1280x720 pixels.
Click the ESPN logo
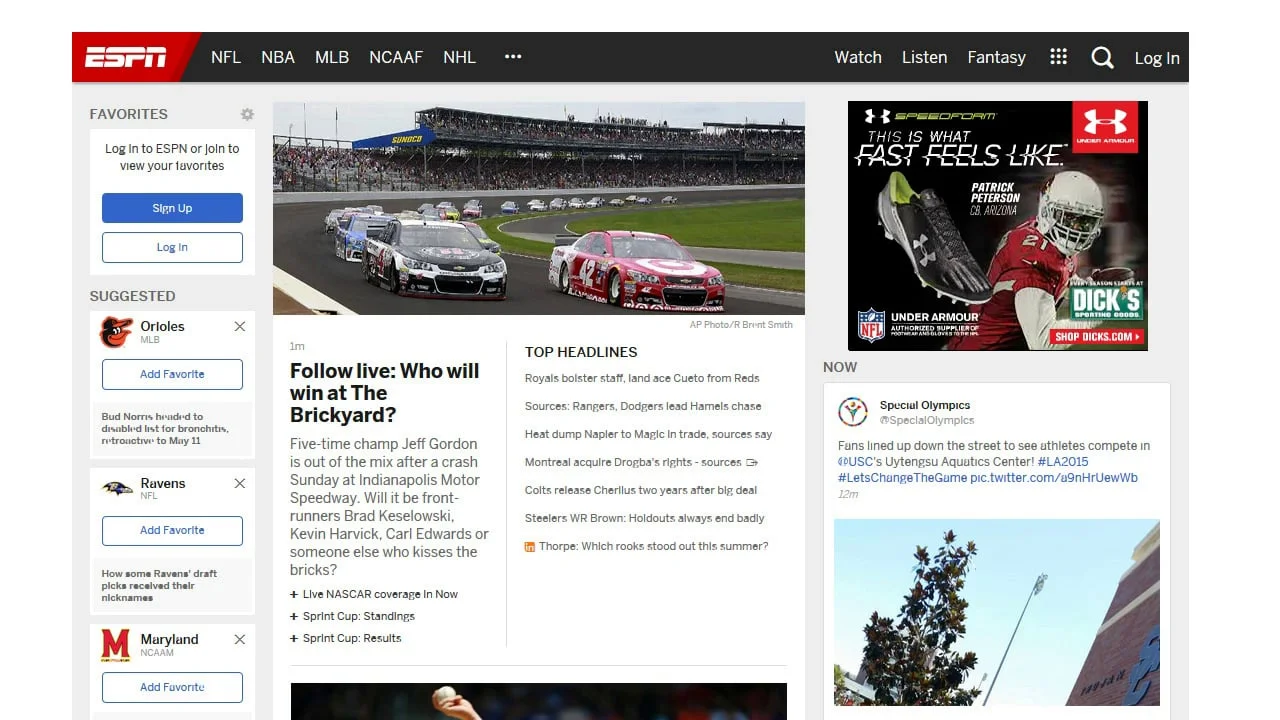pyautogui.click(x=126, y=57)
